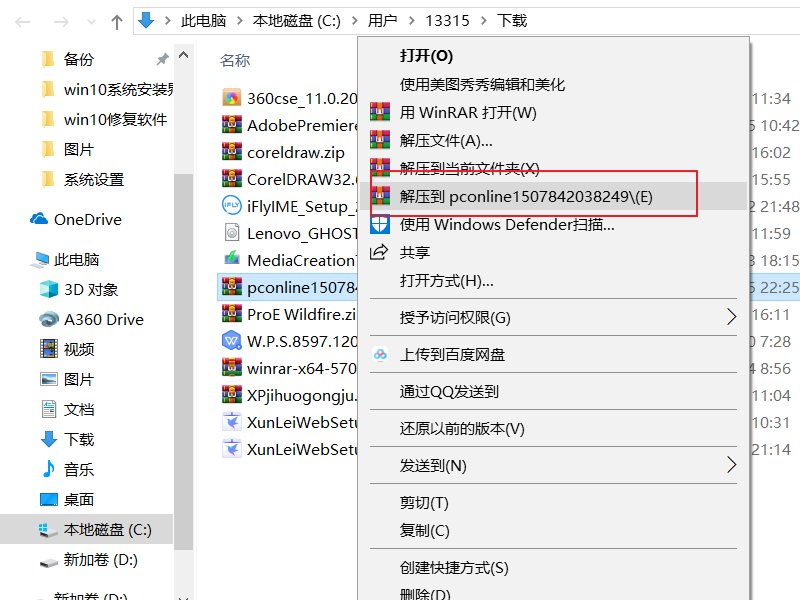Click the 共享 share icon
800x600 pixels.
pos(379,252)
